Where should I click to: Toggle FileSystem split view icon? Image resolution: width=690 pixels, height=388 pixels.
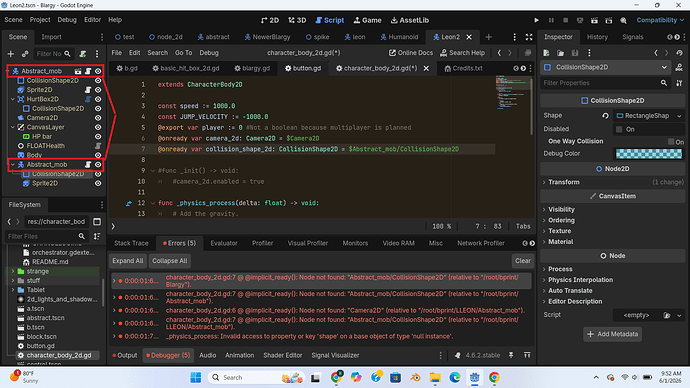coord(97,221)
